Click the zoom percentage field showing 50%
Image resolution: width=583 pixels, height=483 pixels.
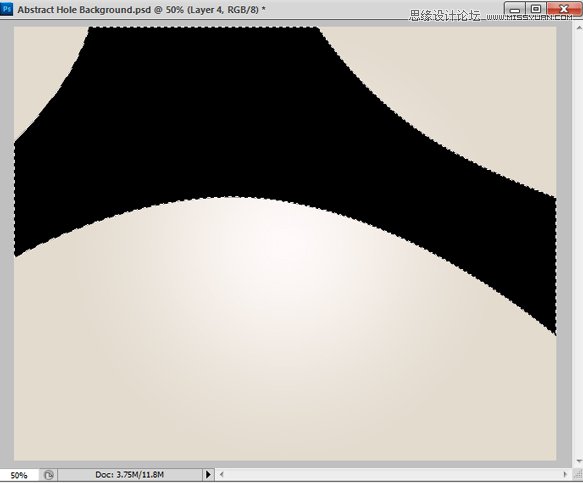pos(19,475)
